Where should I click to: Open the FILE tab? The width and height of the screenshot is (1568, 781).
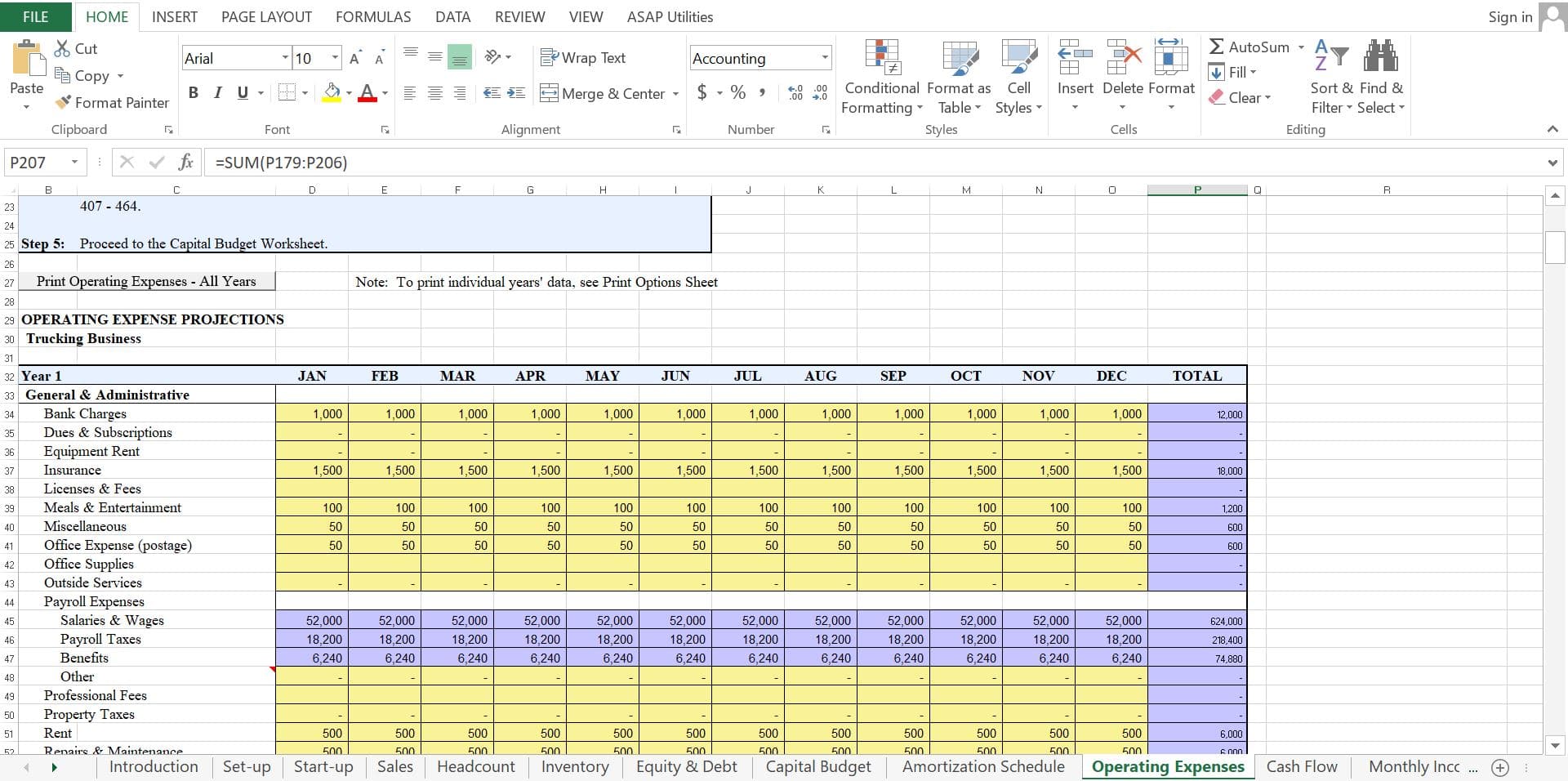[x=35, y=16]
